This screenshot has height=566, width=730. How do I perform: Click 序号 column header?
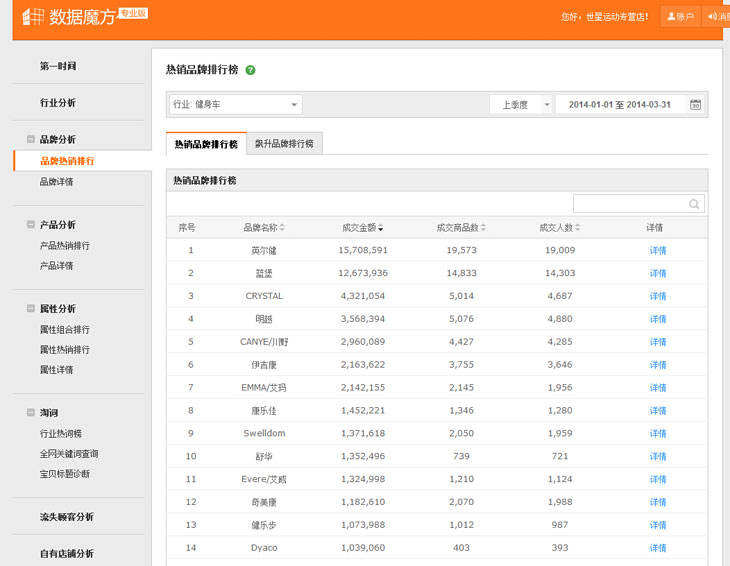coord(187,228)
